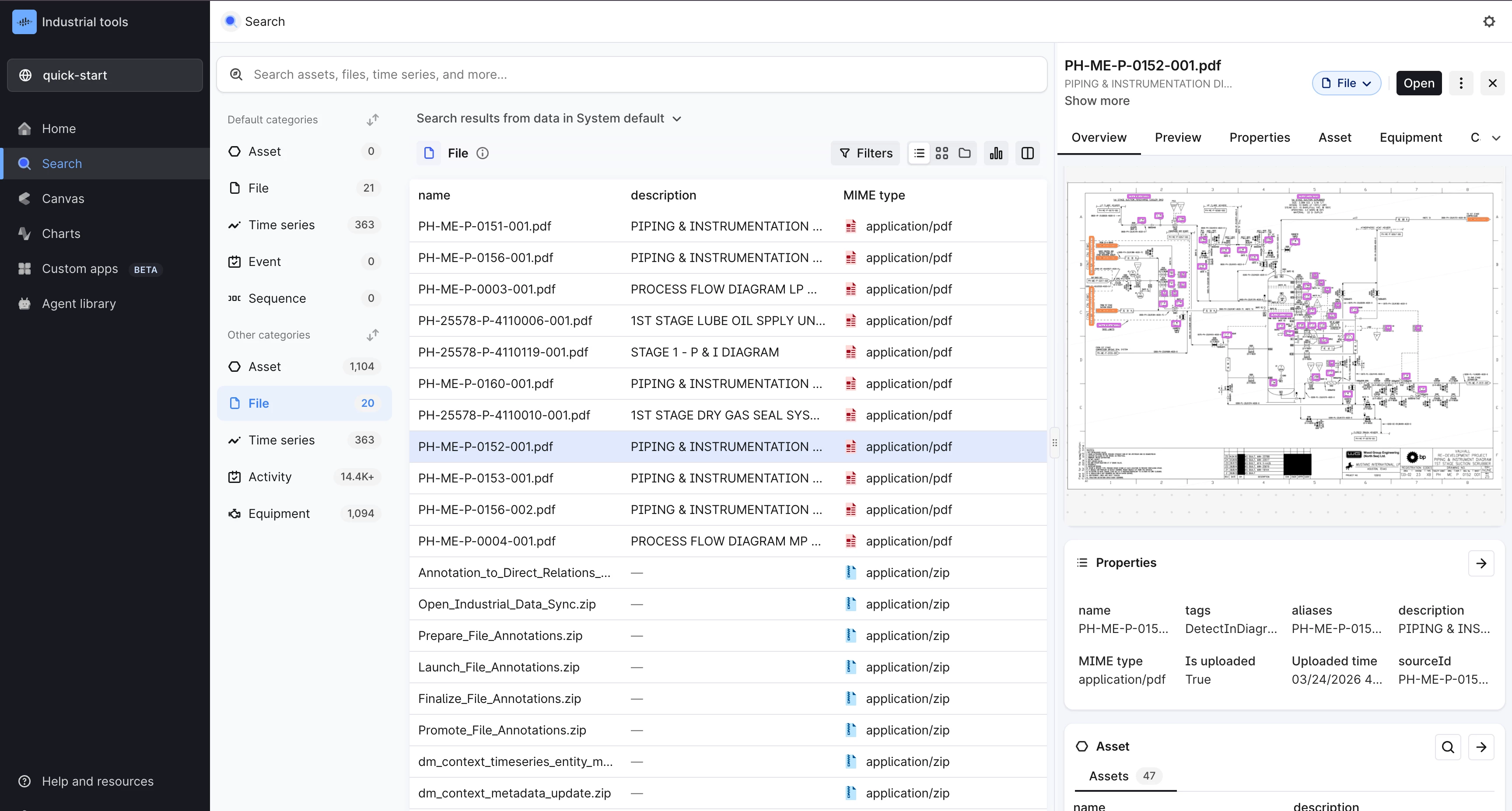Viewport: 1512px width, 811px height.
Task: Sort Default categories order
Action: pos(372,120)
